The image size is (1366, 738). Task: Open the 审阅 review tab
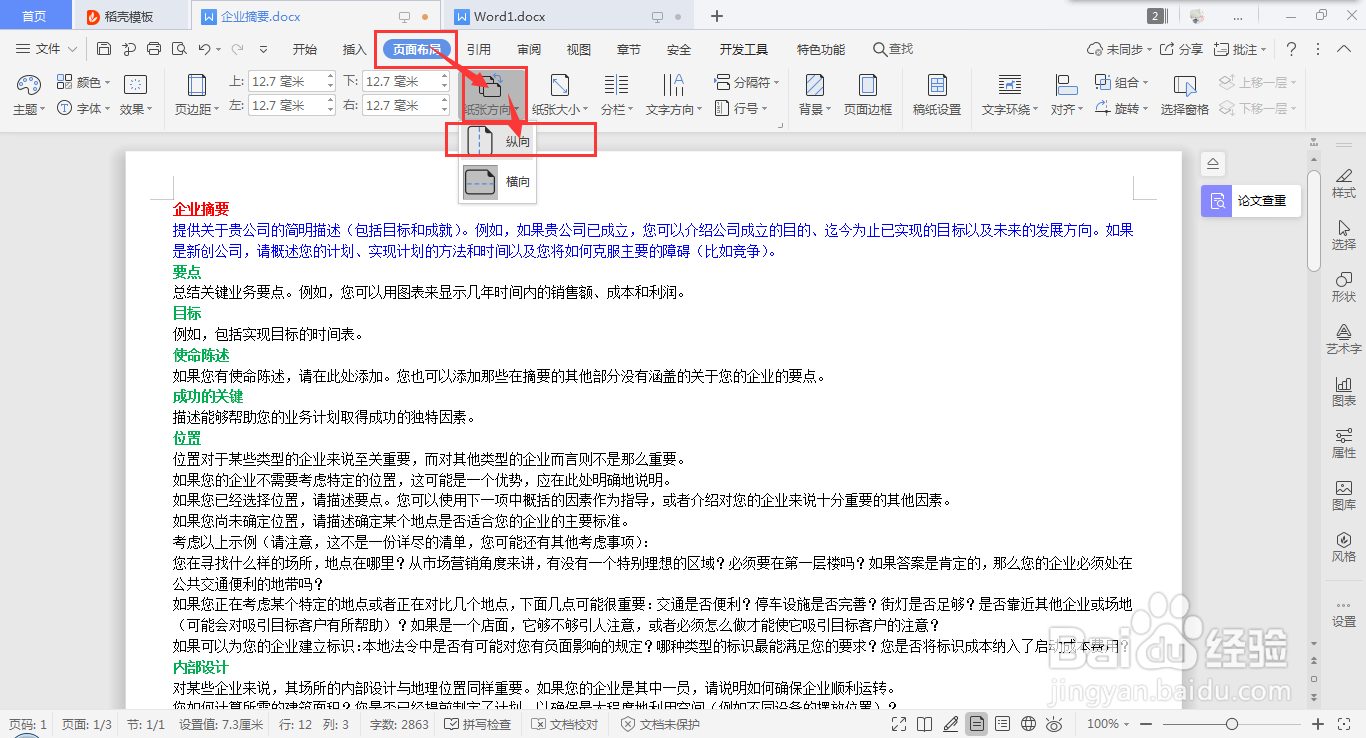click(x=528, y=48)
